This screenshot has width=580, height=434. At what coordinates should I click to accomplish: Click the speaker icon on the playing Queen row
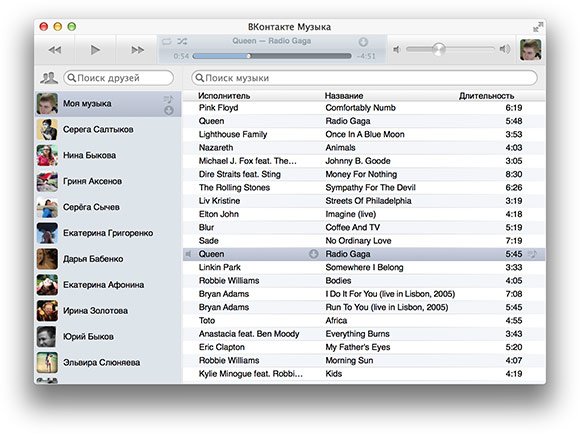pos(189,254)
